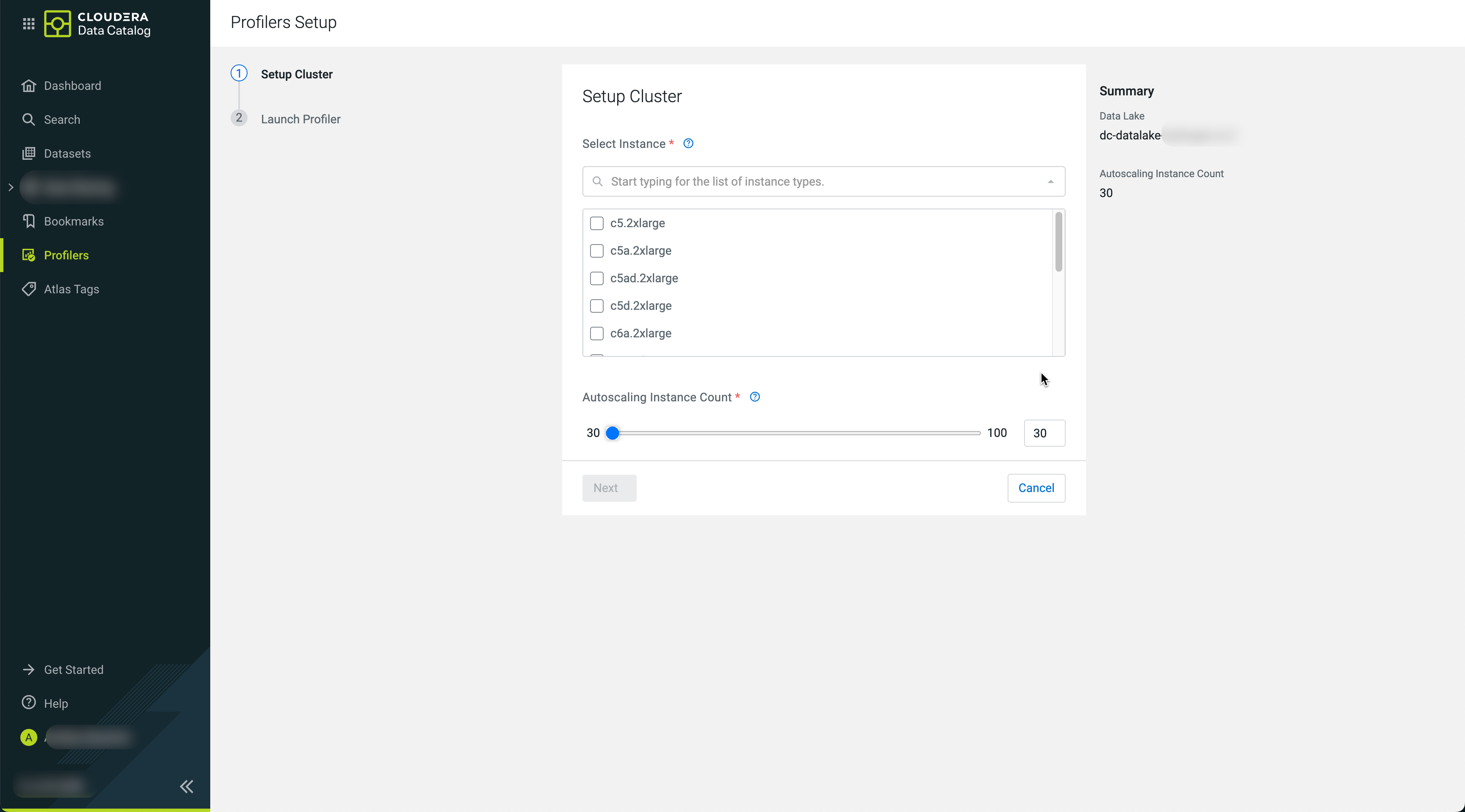The image size is (1465, 812).
Task: Open the app grid launcher icon
Action: tap(28, 23)
